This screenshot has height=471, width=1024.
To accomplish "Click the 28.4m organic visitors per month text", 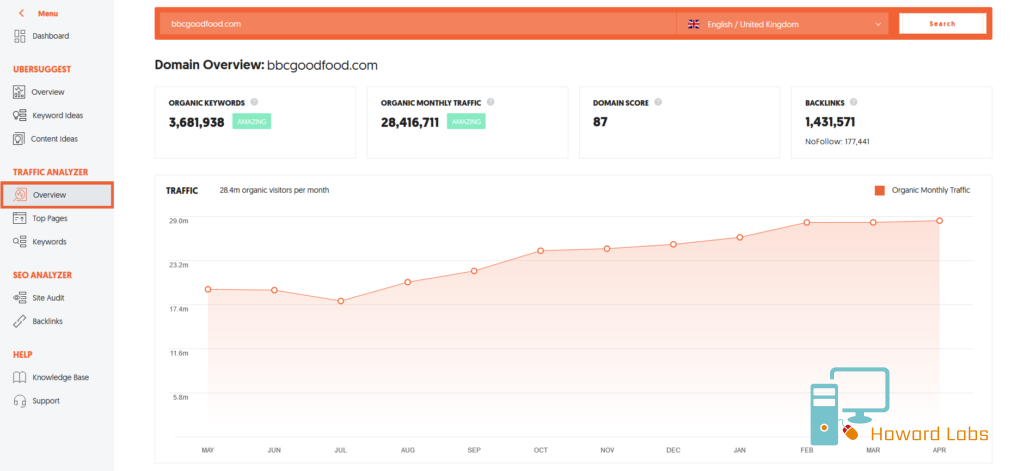I will tap(274, 190).
